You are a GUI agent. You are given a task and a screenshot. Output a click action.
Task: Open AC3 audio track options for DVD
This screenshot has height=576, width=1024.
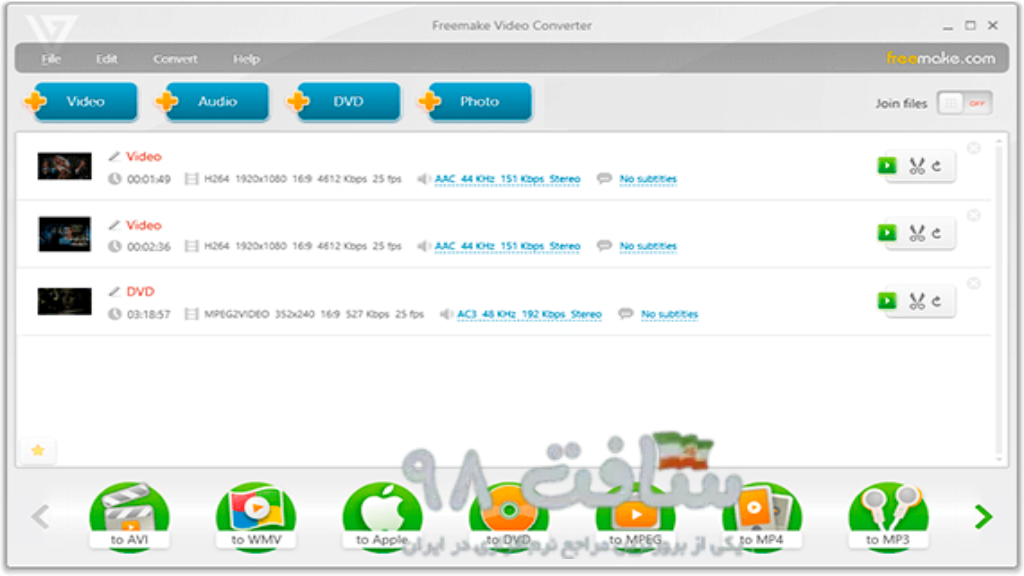coord(529,314)
